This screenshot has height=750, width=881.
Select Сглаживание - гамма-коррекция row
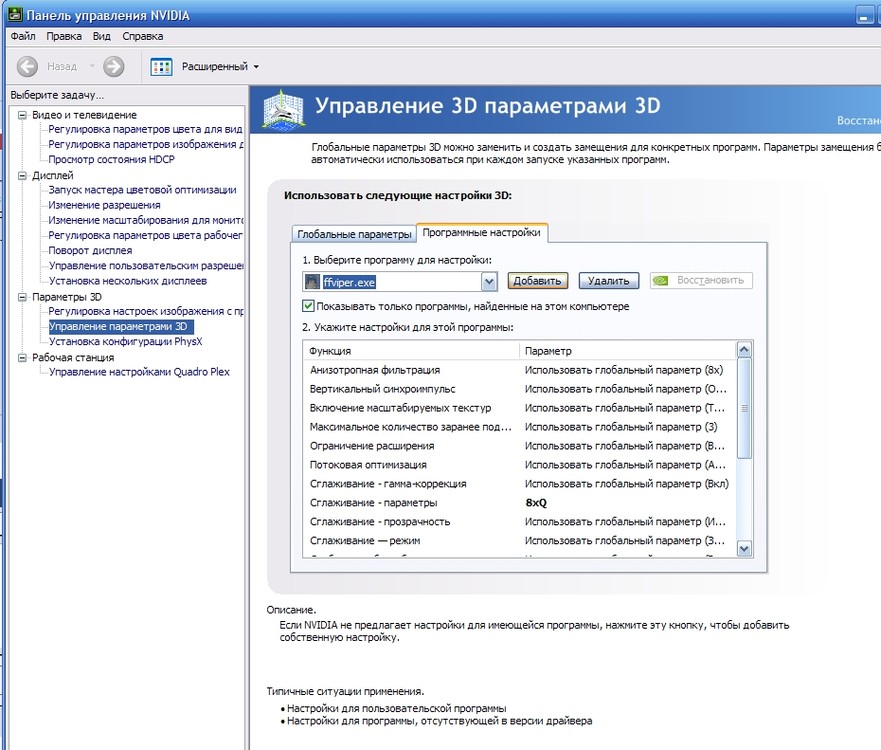pos(519,484)
